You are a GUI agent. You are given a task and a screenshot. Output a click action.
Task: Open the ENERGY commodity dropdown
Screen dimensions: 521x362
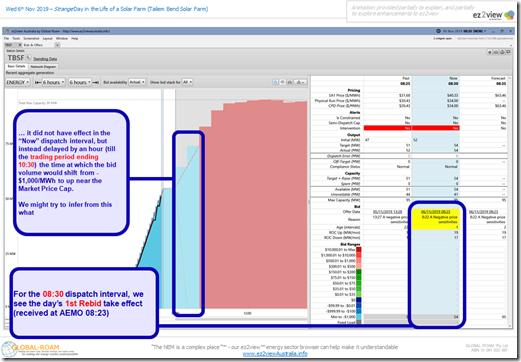tap(18, 82)
